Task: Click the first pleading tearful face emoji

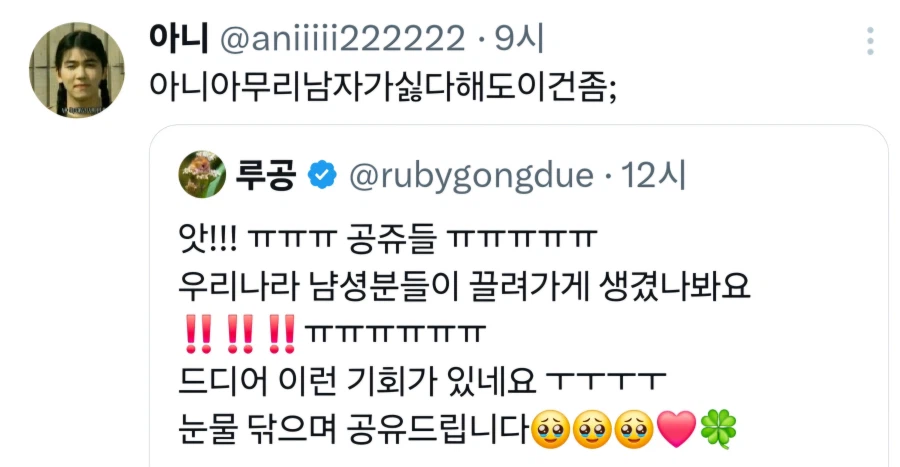Action: pyautogui.click(x=551, y=429)
